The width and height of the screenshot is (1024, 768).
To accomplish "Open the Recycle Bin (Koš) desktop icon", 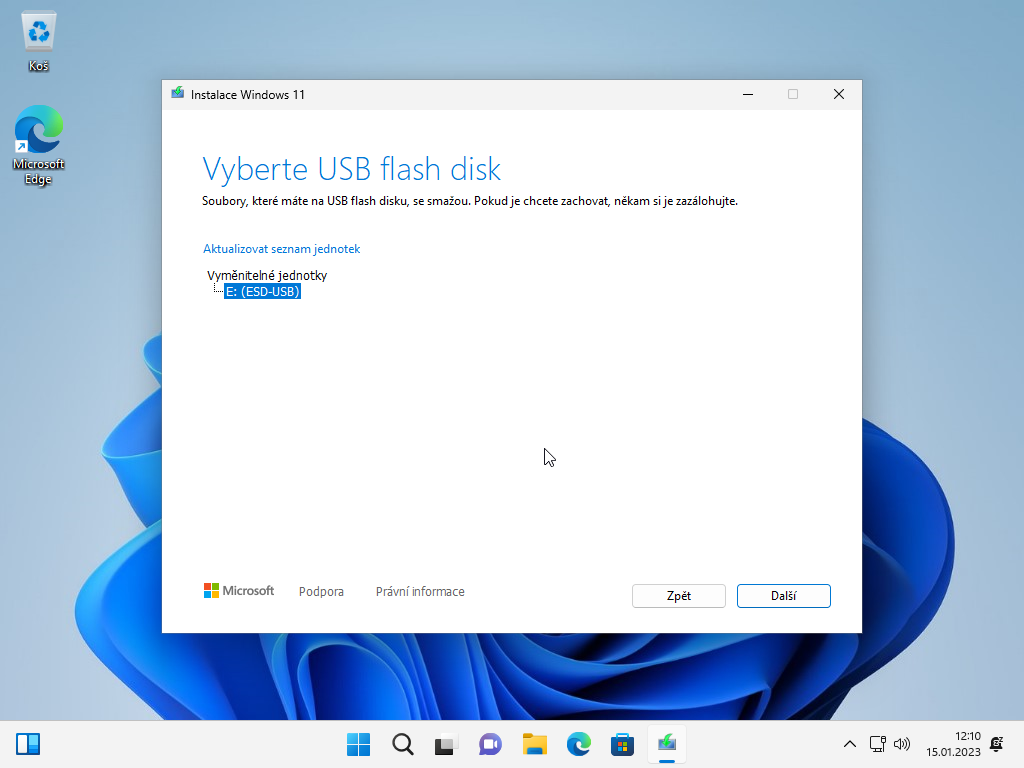I will tap(39, 42).
